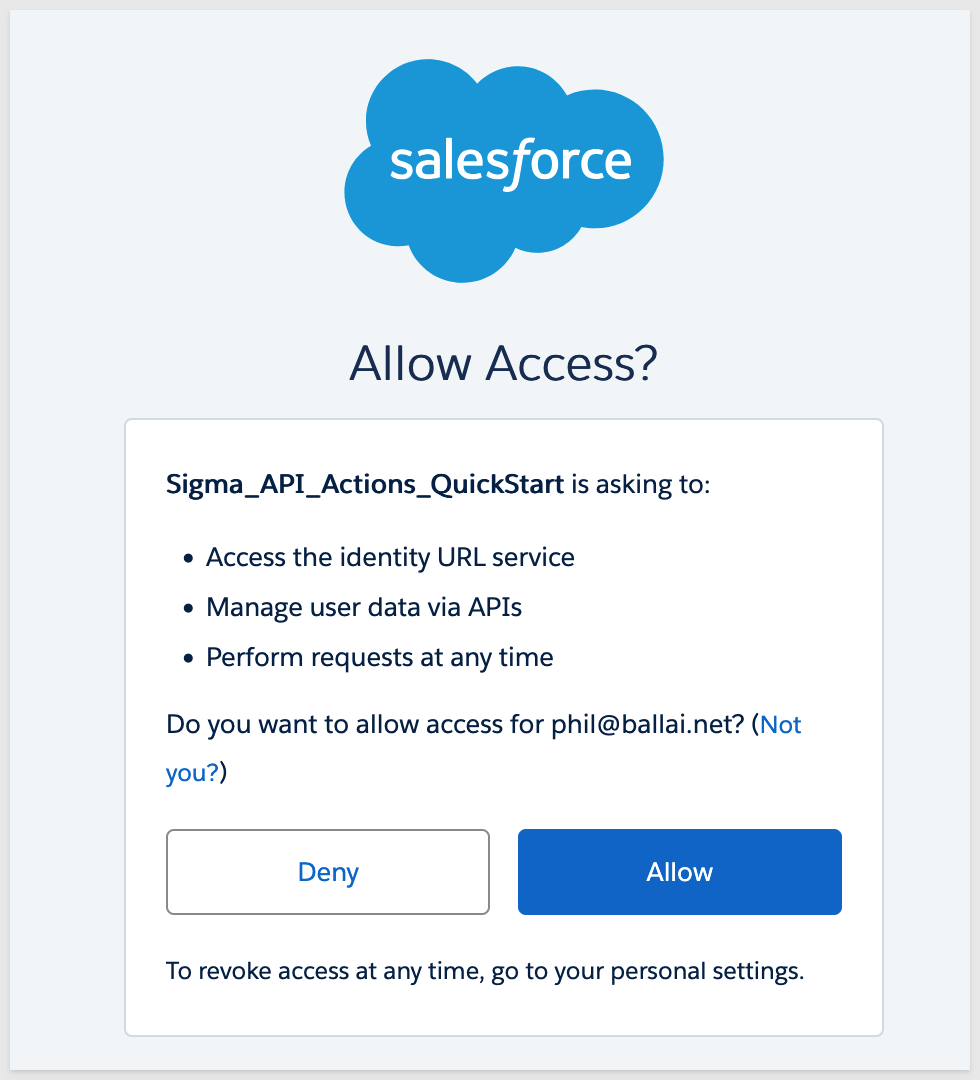Follow the "Not you?" link
980x1080 pixels.
[781, 725]
